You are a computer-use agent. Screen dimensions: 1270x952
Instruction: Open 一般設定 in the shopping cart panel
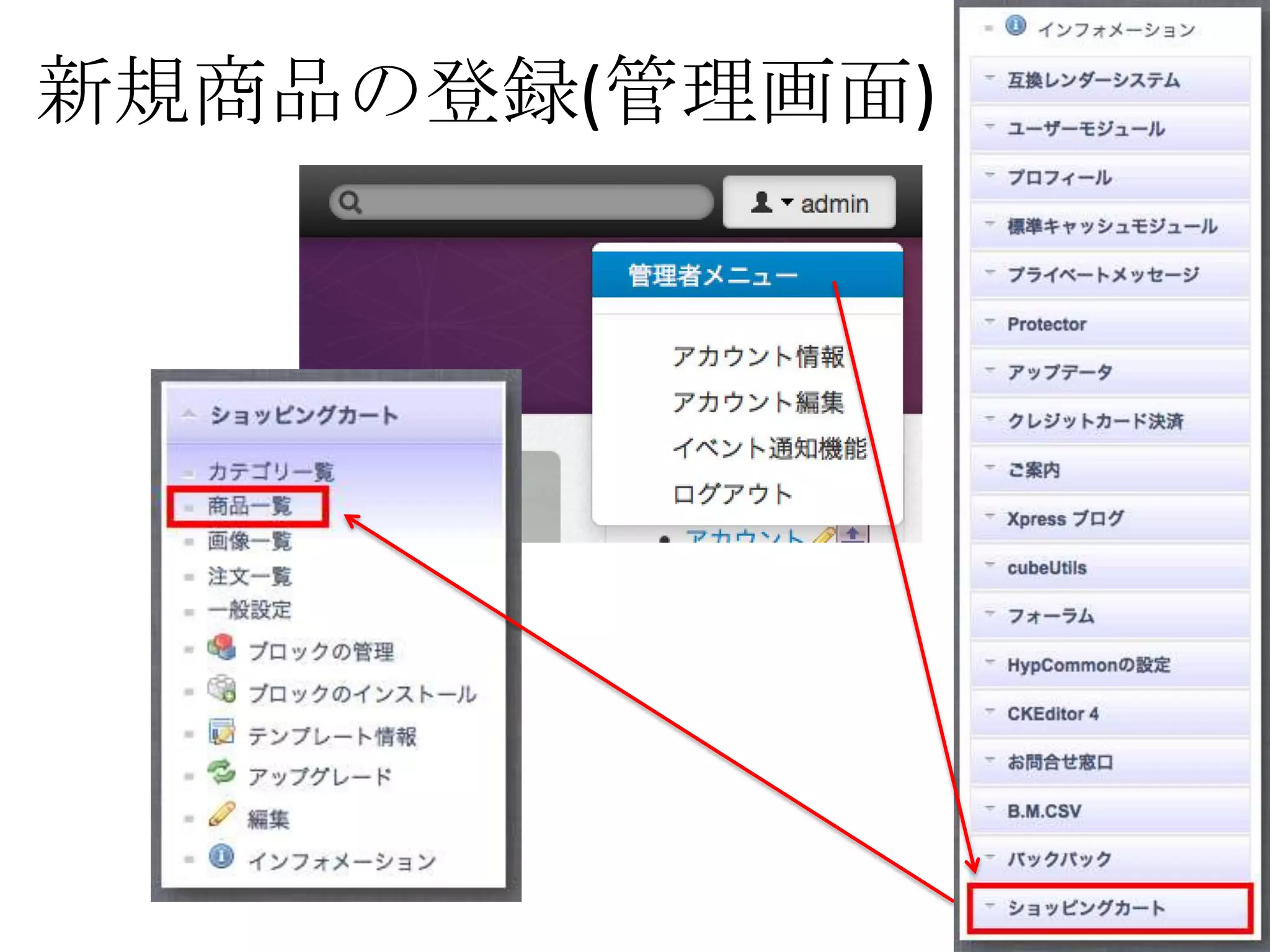pos(249,610)
